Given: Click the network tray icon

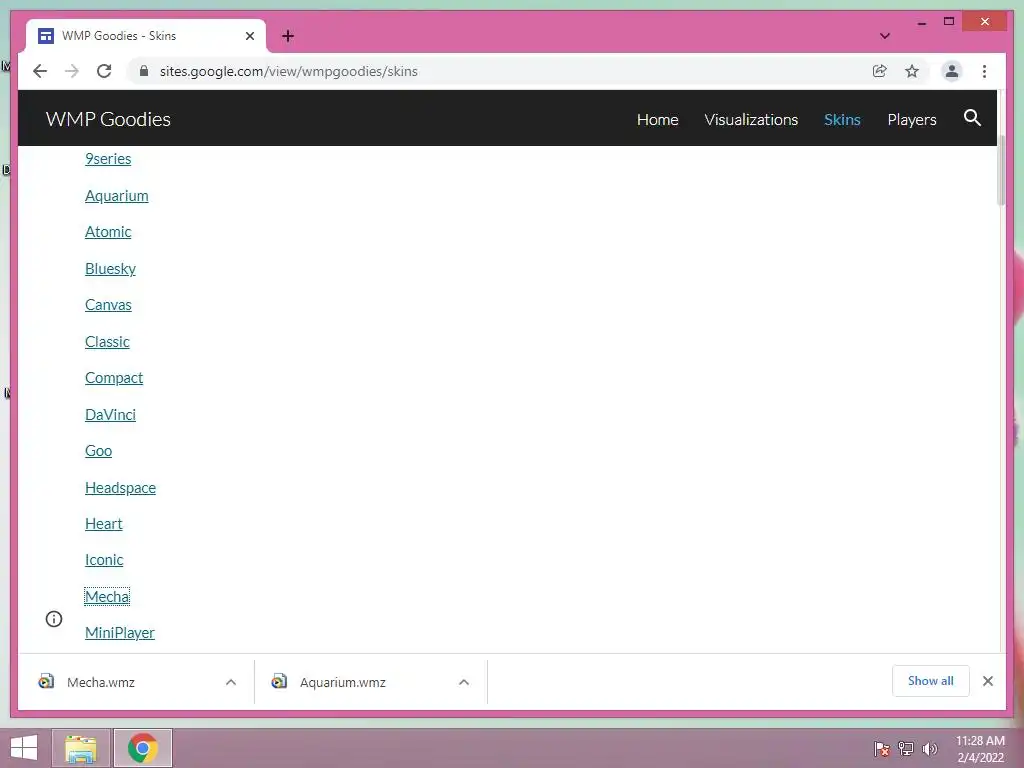Looking at the screenshot, I should [x=906, y=749].
